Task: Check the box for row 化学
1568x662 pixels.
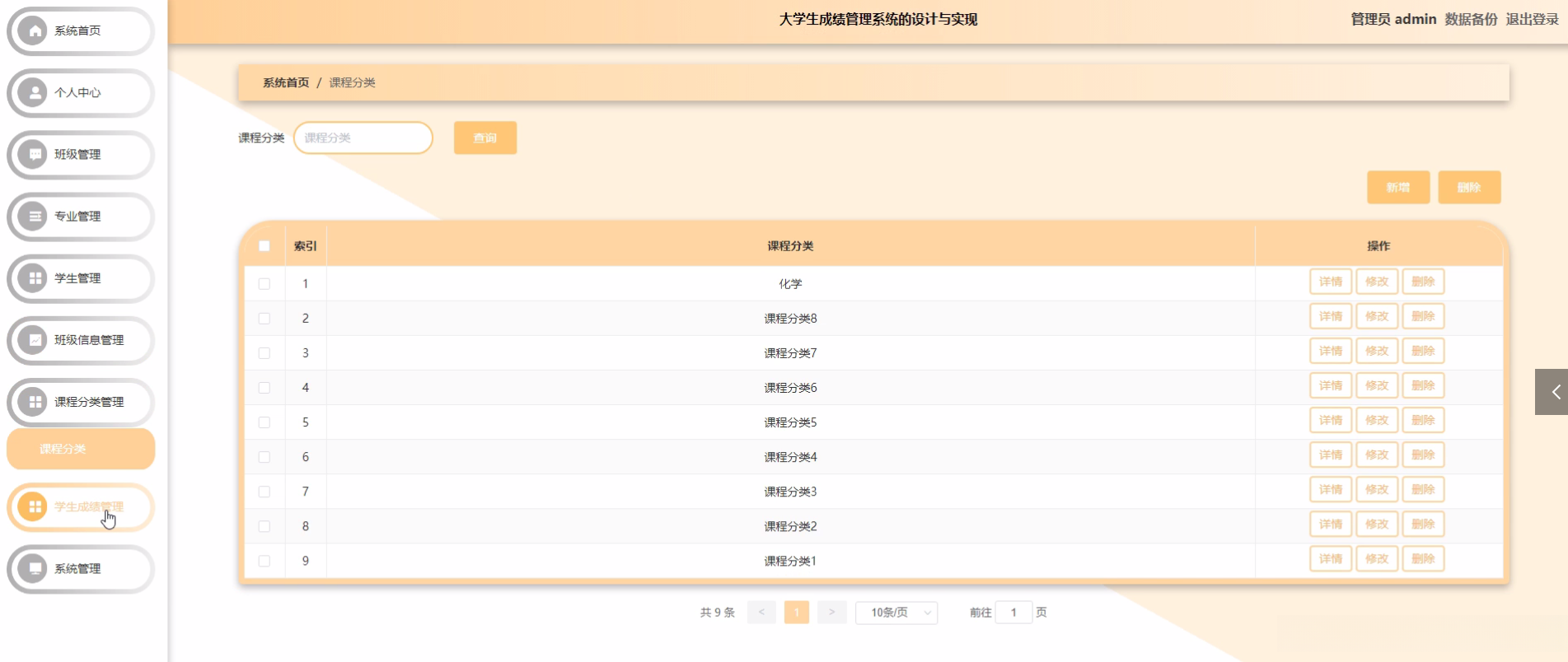Action: (264, 284)
